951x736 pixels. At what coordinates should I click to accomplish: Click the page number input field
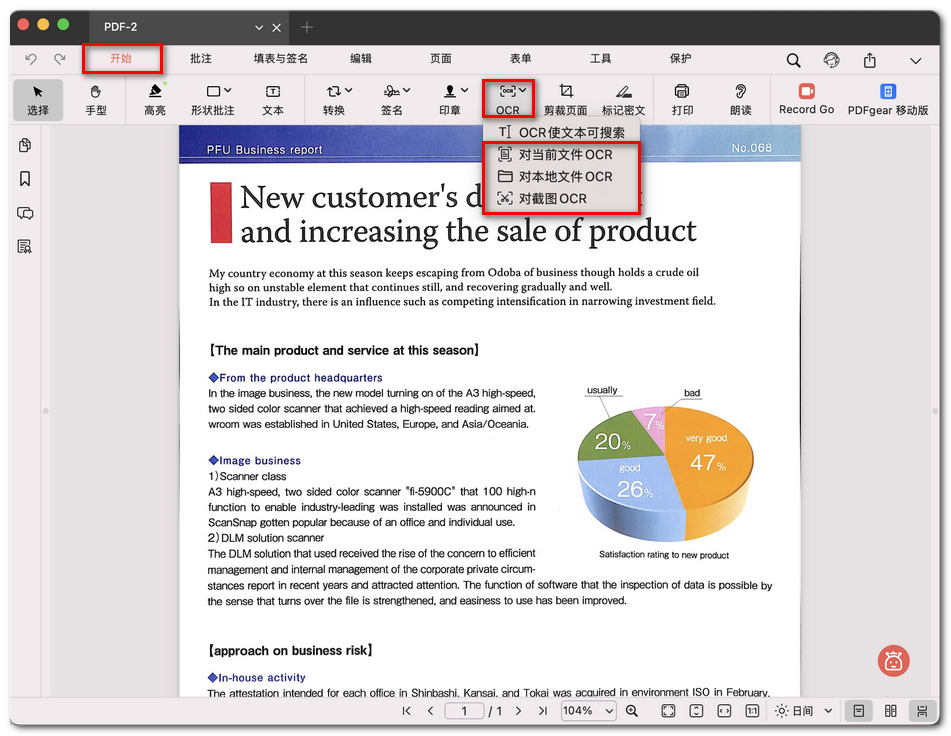tap(464, 711)
